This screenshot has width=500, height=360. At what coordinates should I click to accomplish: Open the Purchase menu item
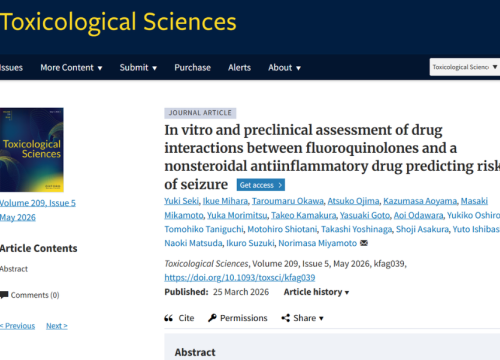click(x=193, y=68)
